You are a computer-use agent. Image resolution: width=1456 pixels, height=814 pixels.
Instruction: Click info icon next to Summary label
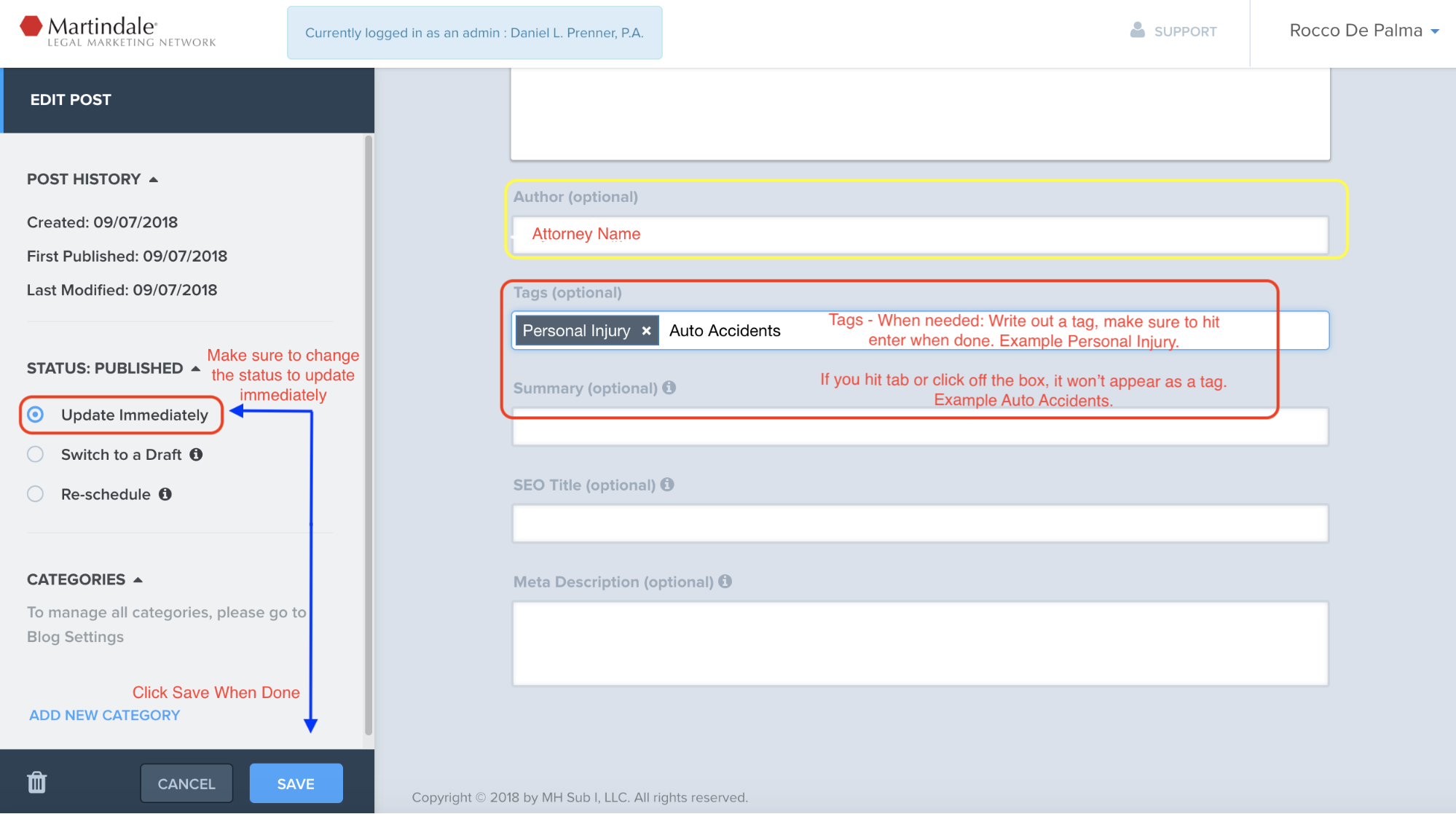pos(669,388)
